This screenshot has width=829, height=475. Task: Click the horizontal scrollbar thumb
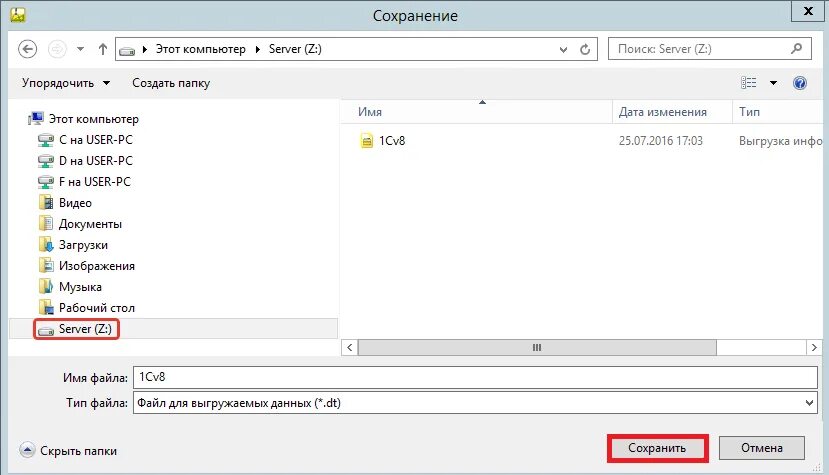click(537, 348)
